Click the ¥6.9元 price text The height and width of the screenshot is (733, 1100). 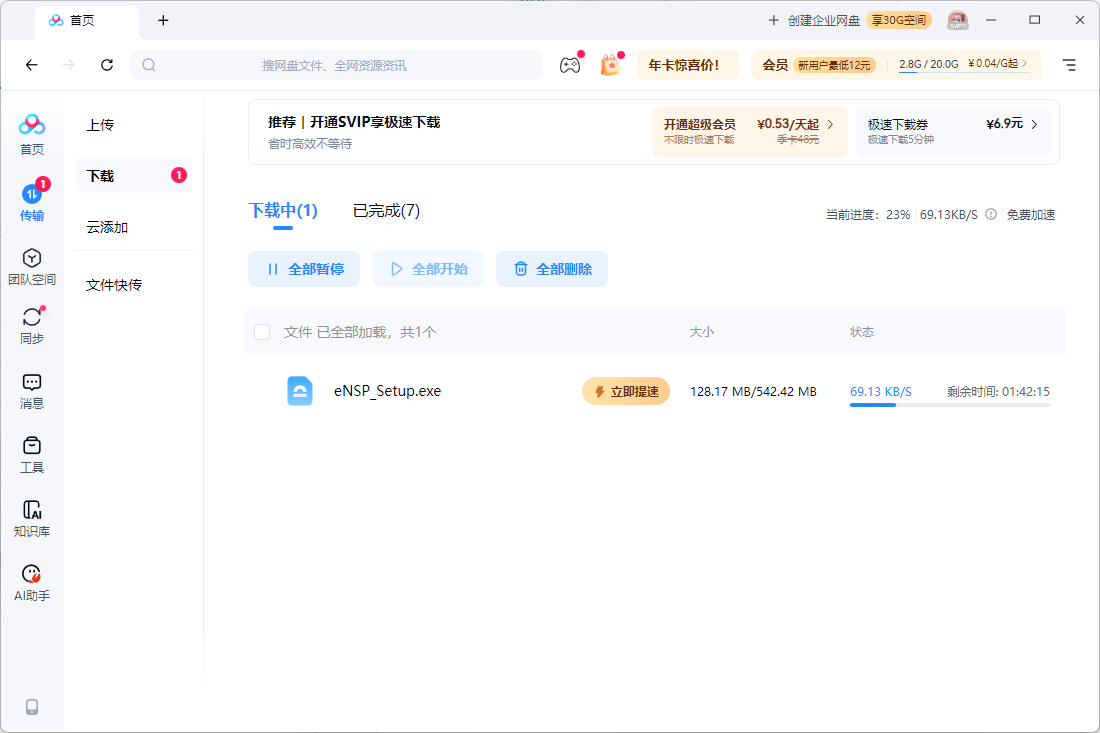[x=1005, y=124]
